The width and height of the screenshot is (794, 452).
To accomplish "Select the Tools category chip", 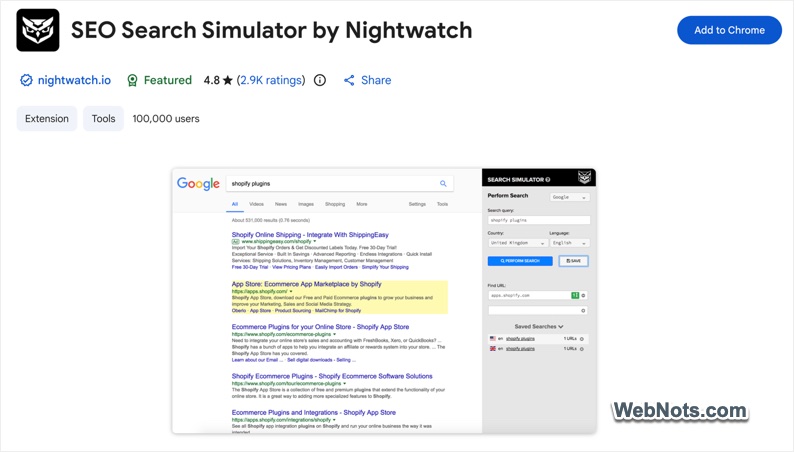I will click(103, 118).
